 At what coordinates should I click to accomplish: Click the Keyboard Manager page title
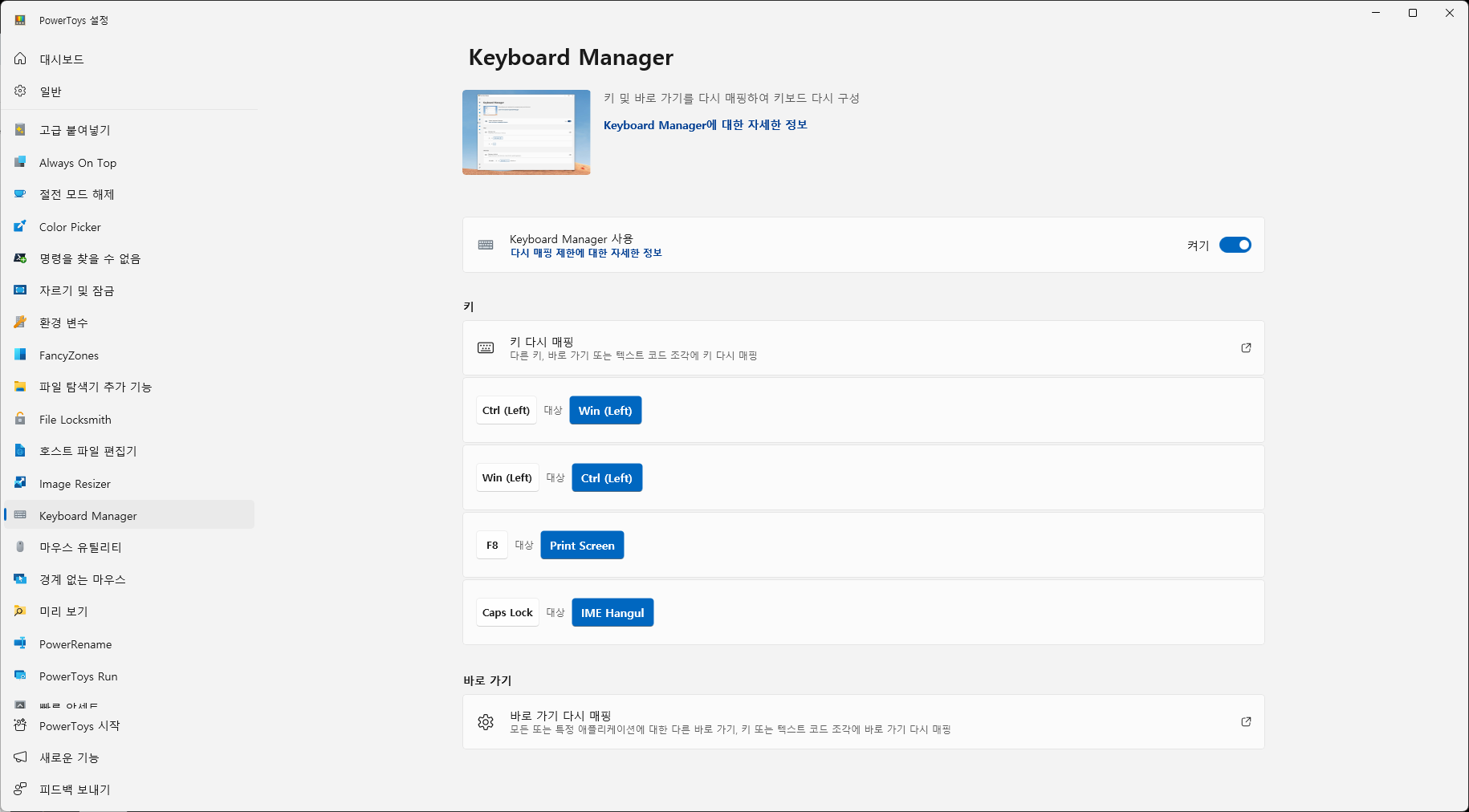[x=571, y=58]
